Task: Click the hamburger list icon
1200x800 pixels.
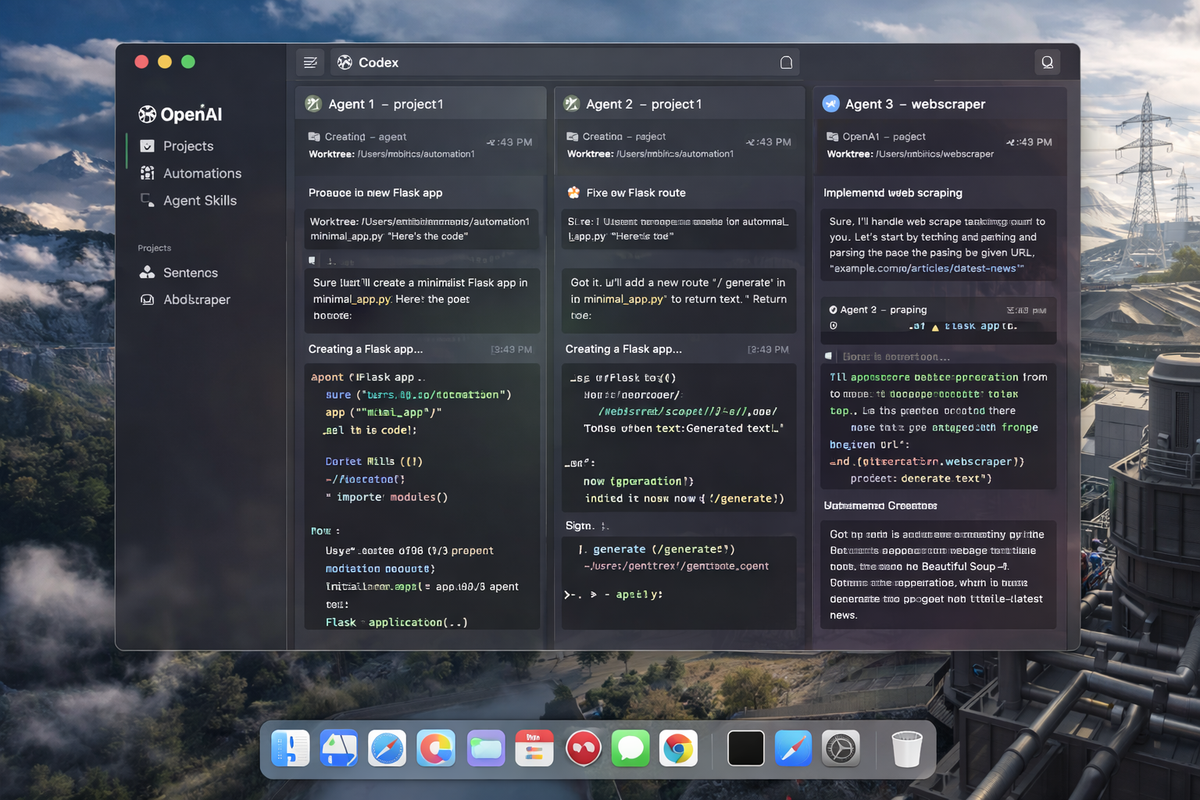Action: pyautogui.click(x=310, y=61)
